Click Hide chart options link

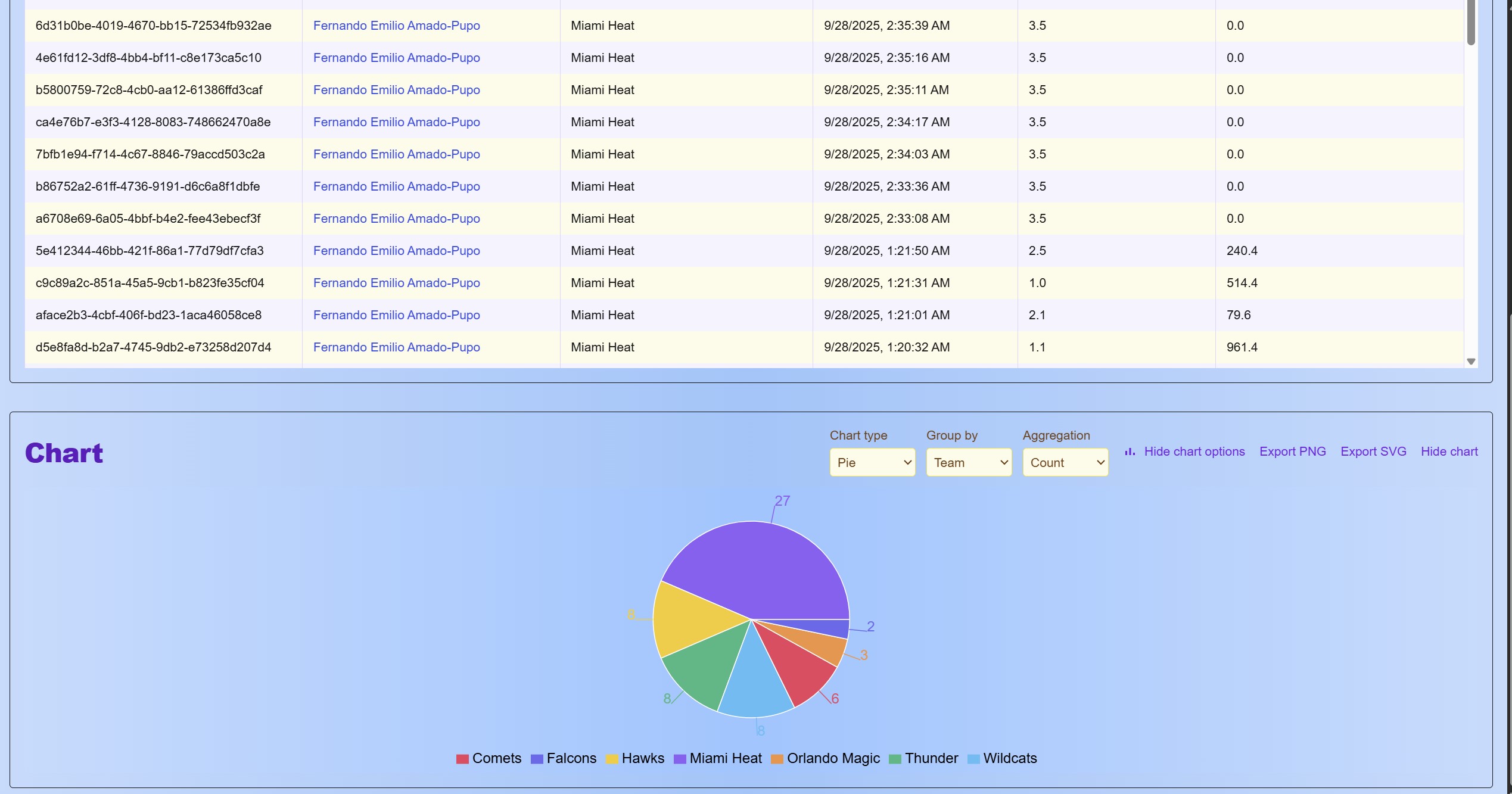[1194, 452]
